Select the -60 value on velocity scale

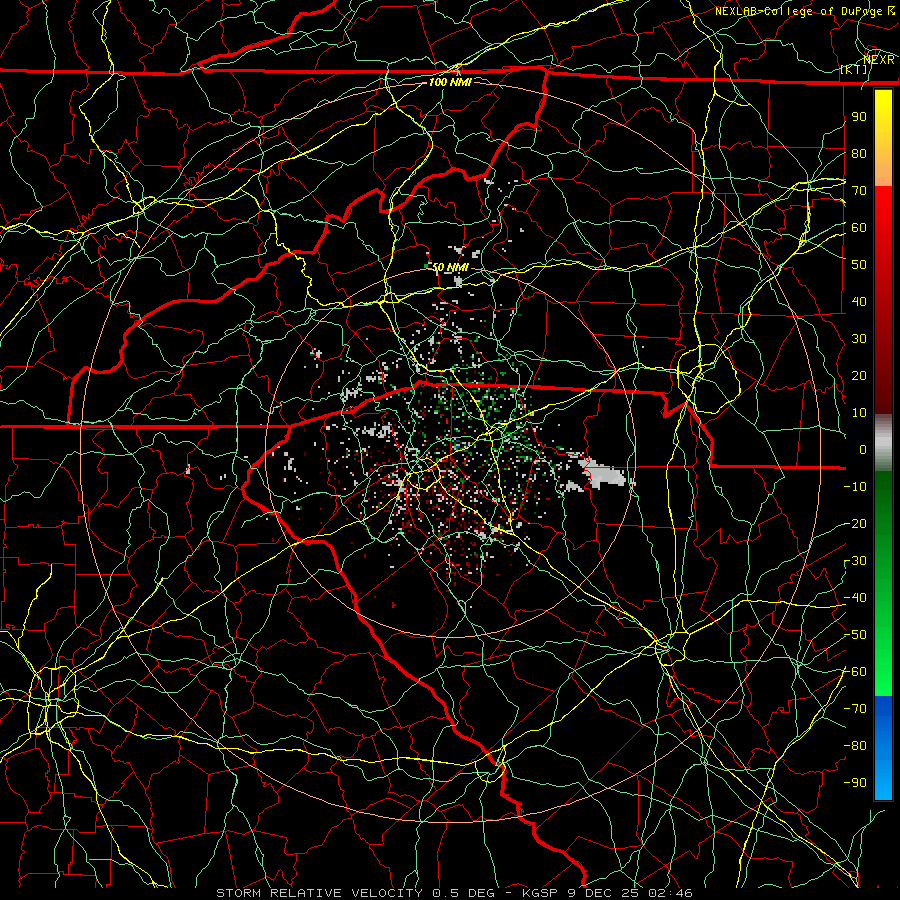855,672
